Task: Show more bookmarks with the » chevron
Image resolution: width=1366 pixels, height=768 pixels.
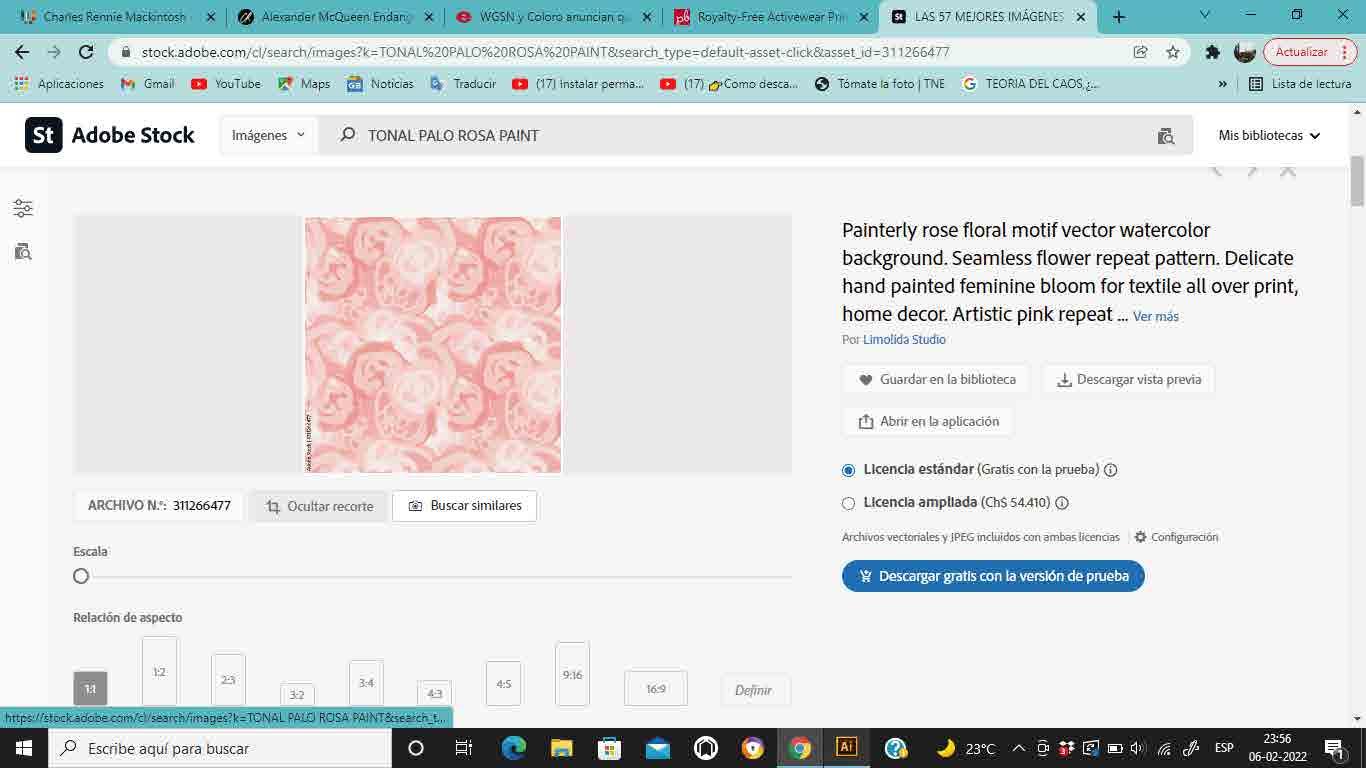Action: click(x=1222, y=84)
